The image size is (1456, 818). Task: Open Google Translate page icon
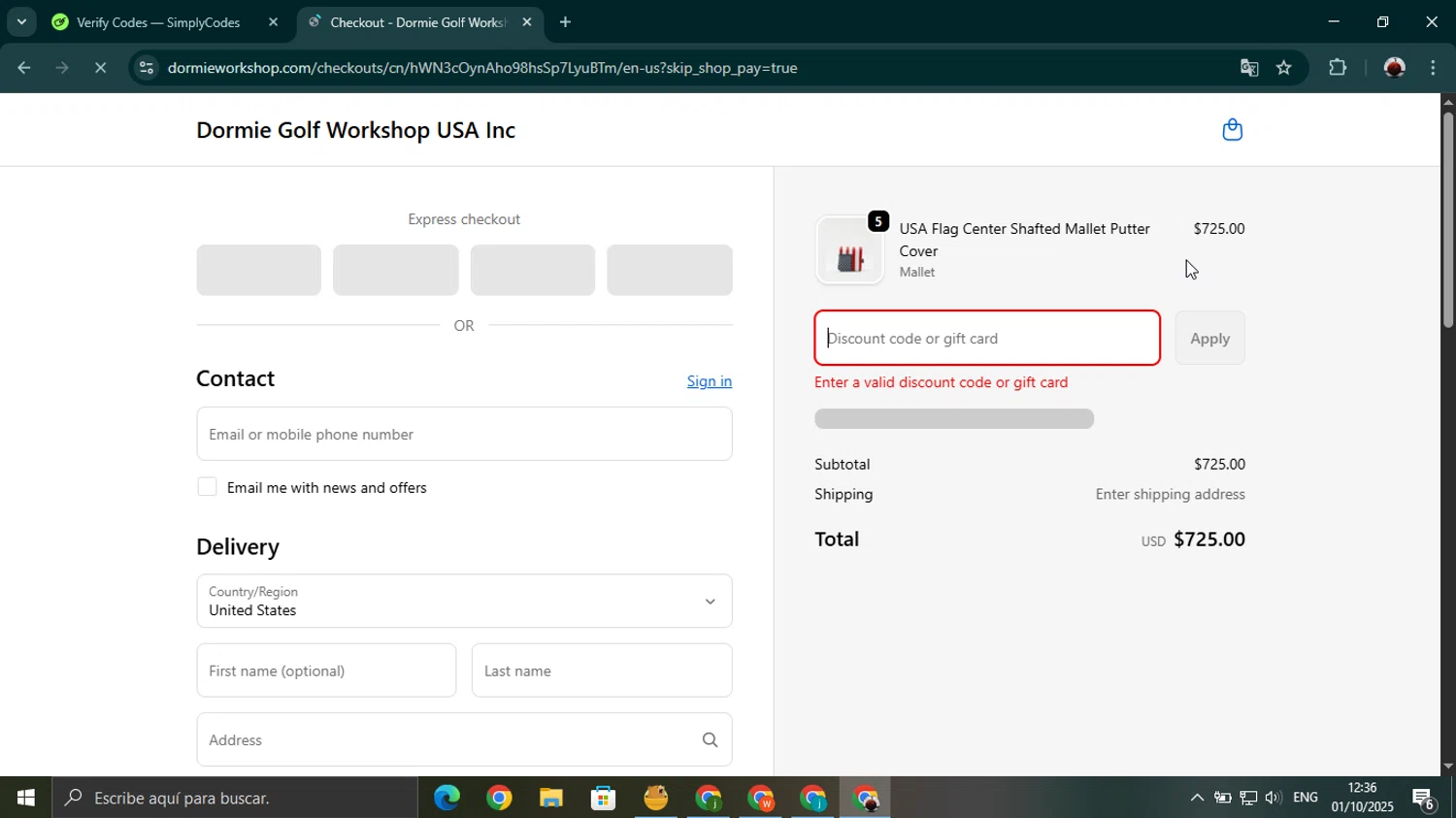(x=1249, y=68)
